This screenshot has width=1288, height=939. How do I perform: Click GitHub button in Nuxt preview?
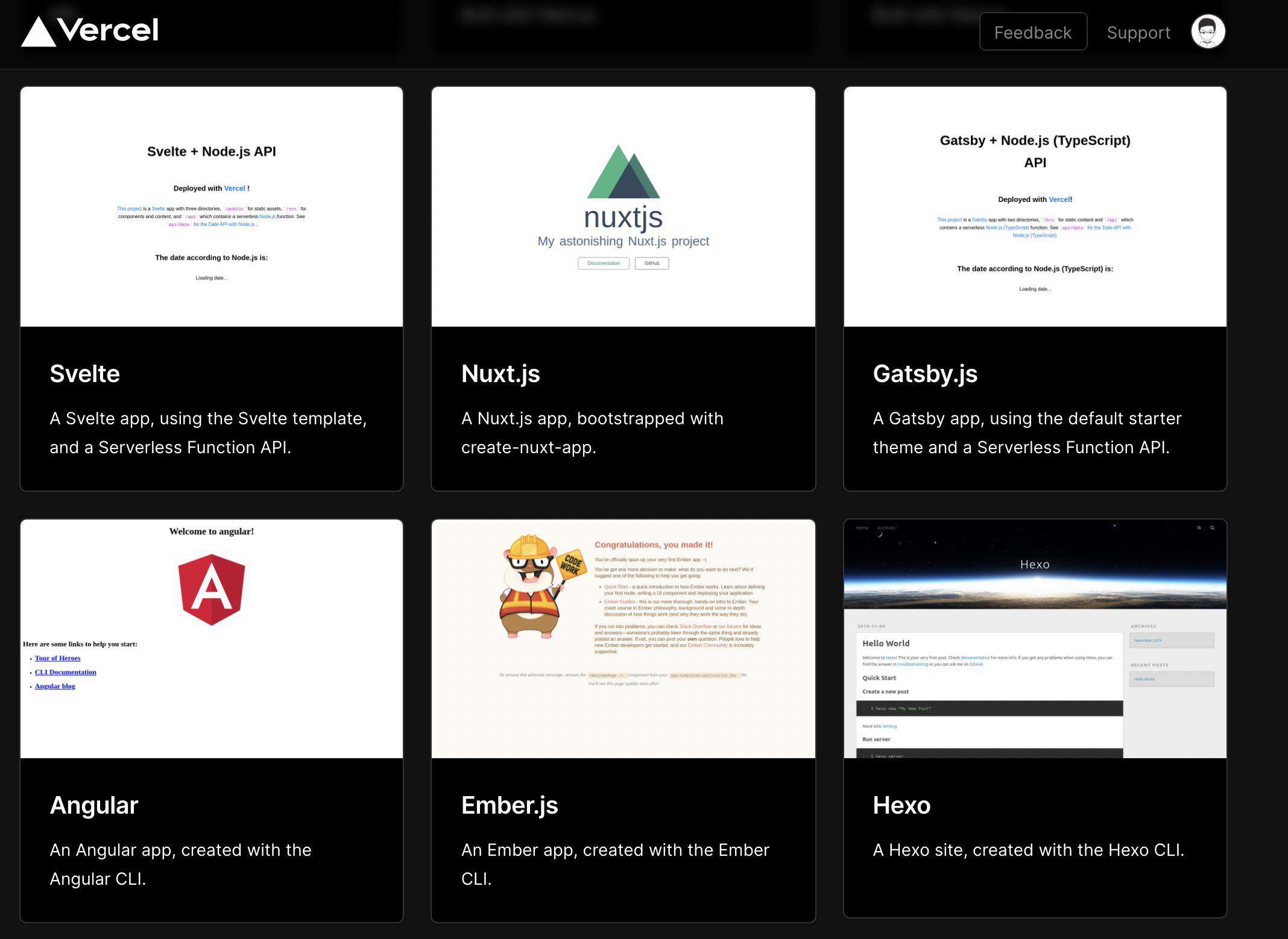click(652, 263)
